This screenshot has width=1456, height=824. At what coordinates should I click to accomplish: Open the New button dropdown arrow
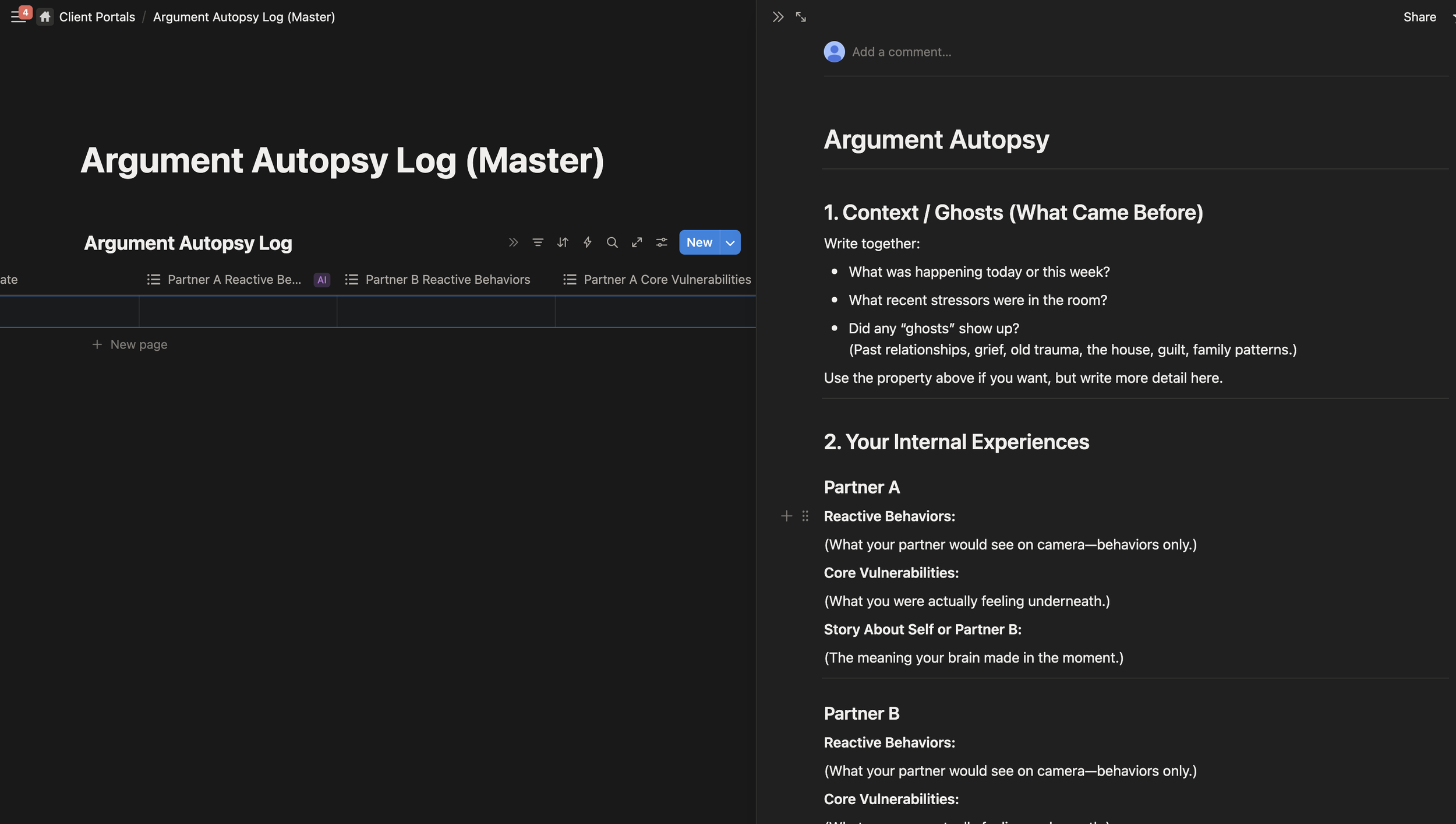coord(730,242)
